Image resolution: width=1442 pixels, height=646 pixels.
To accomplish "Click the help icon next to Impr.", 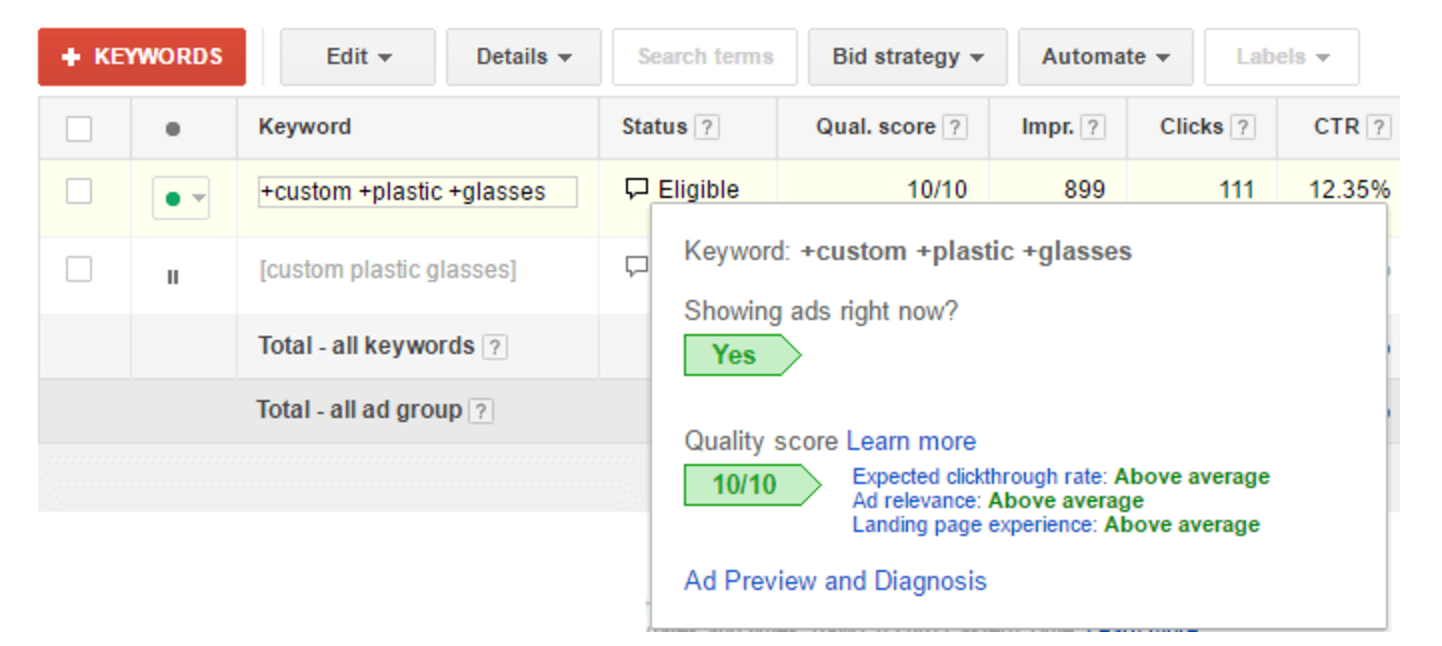I will point(1092,127).
